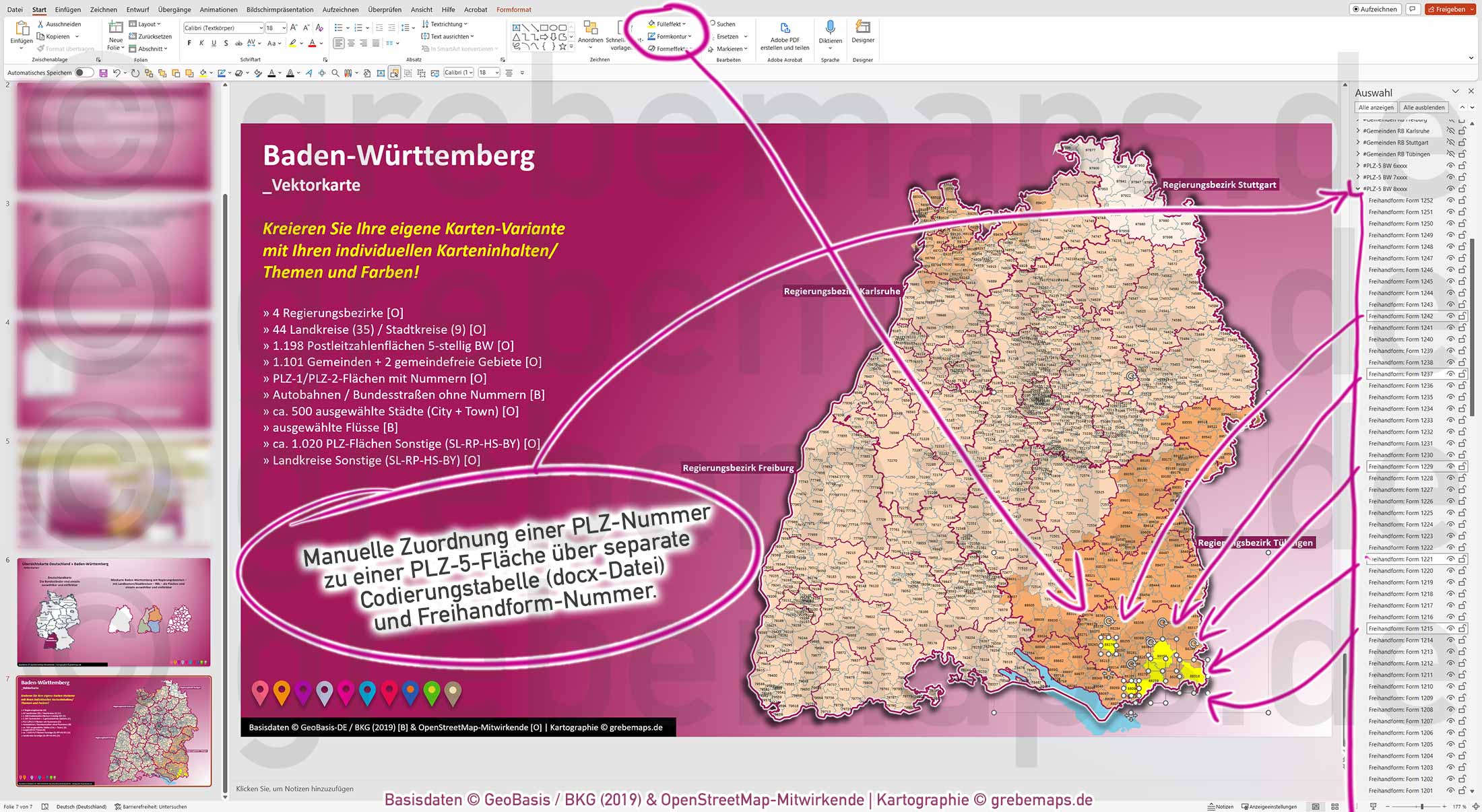
Task: Click the Alle ausblenden button in Auswahl pane
Action: pos(1423,107)
